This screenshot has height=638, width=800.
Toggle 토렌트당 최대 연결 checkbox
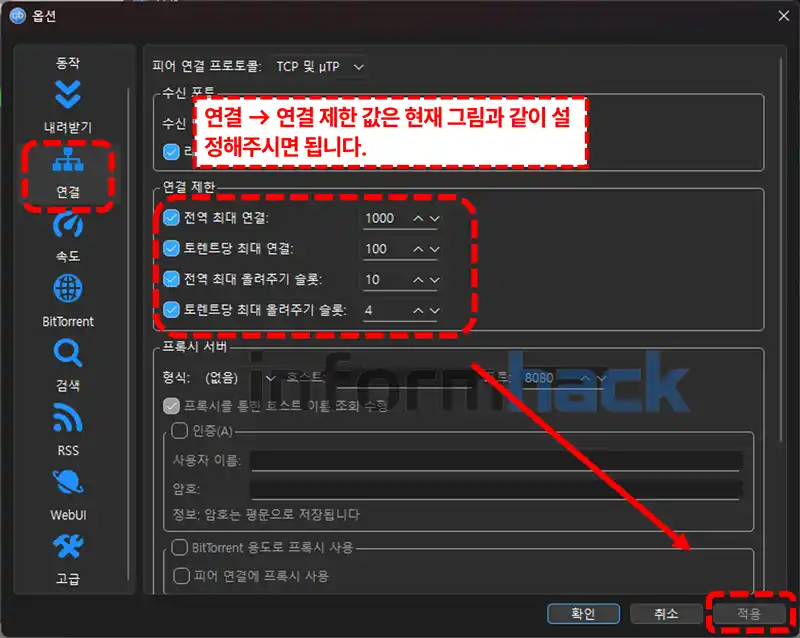pos(171,249)
